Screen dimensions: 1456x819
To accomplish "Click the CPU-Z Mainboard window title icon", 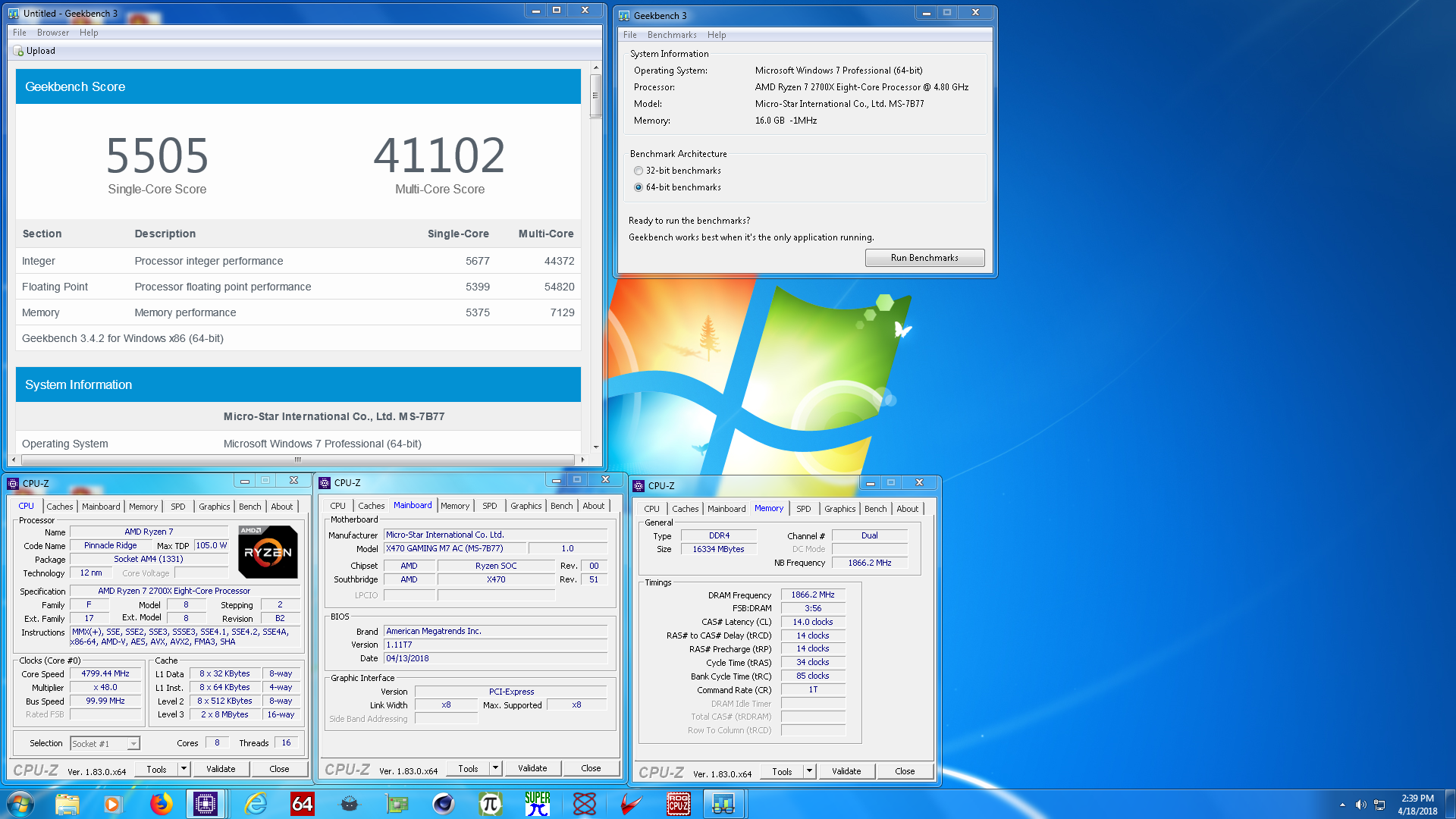I will [325, 482].
